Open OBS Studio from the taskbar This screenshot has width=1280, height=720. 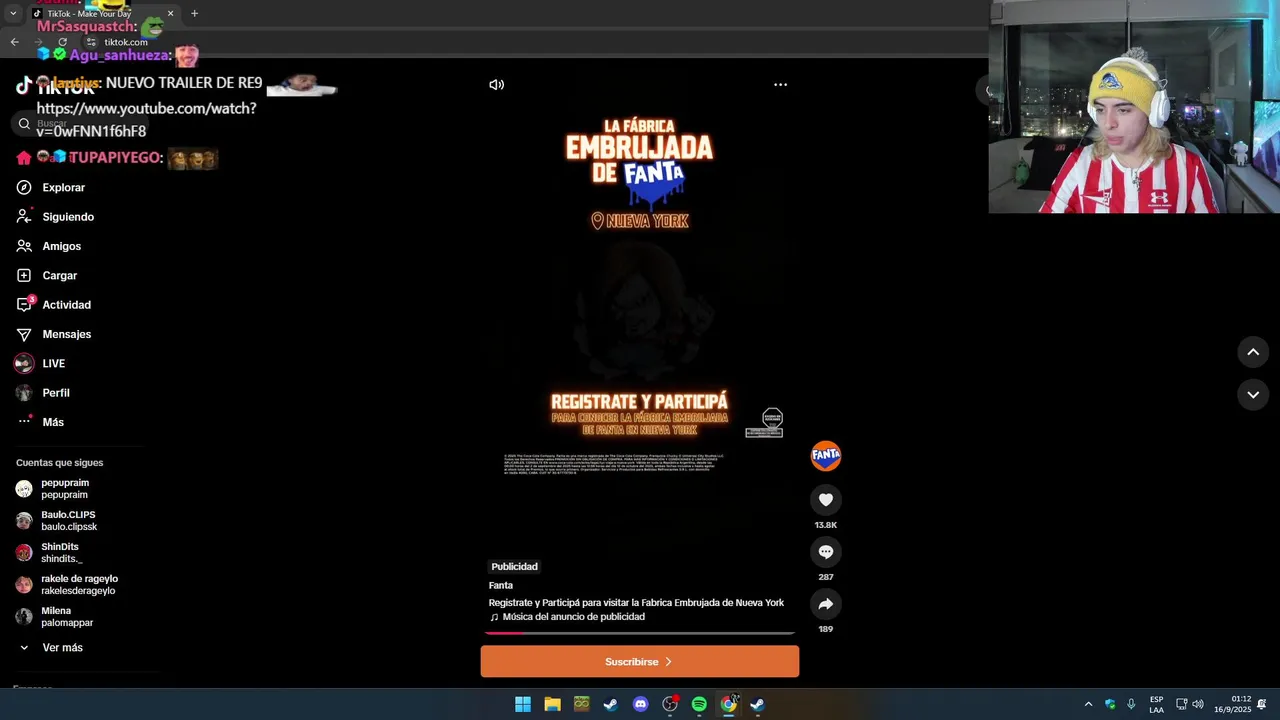point(670,704)
